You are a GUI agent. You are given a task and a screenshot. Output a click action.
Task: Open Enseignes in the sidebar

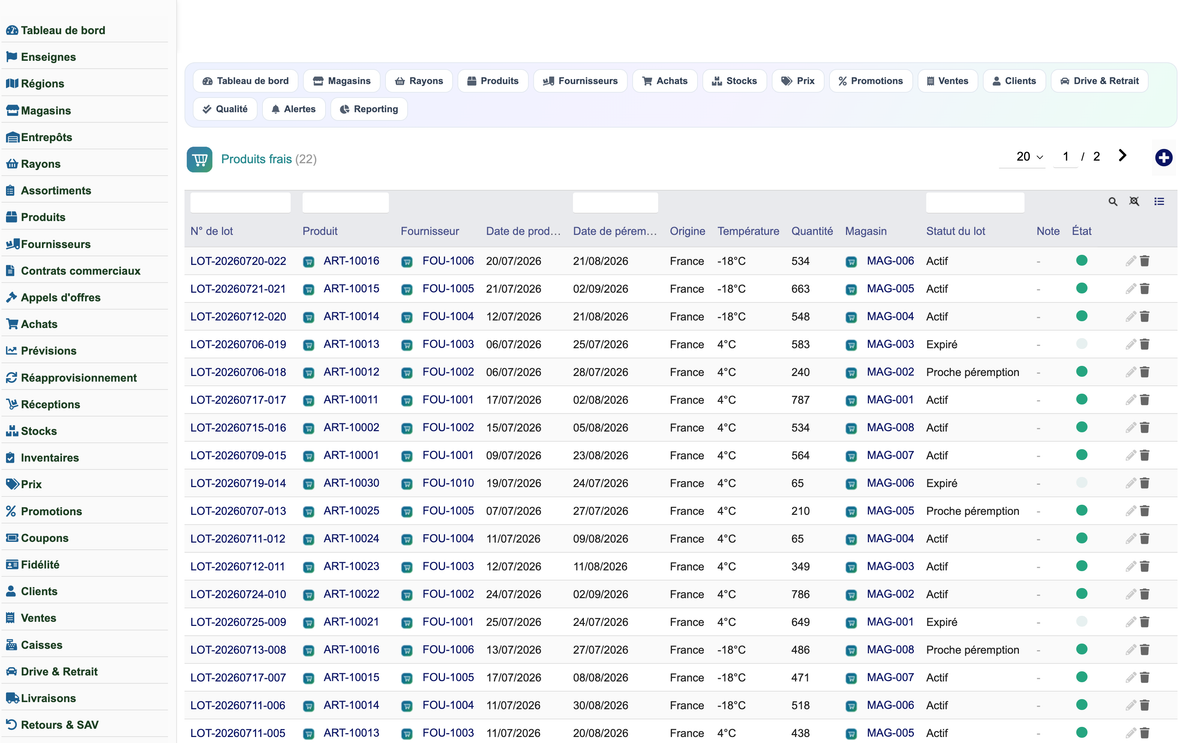(x=48, y=57)
